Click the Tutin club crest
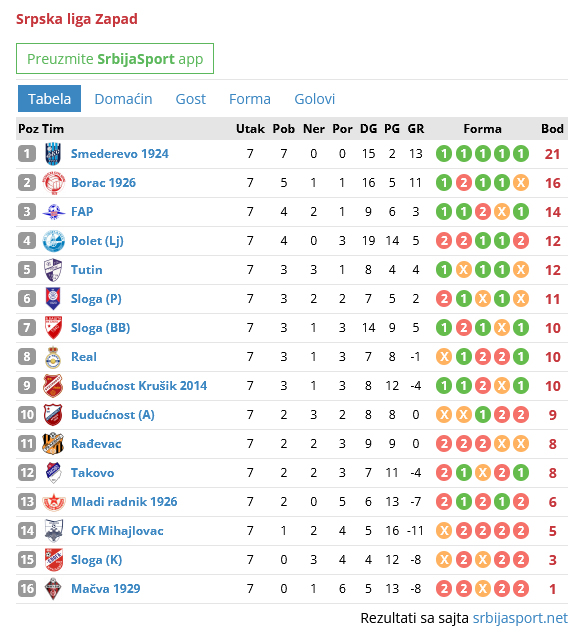 53,269
